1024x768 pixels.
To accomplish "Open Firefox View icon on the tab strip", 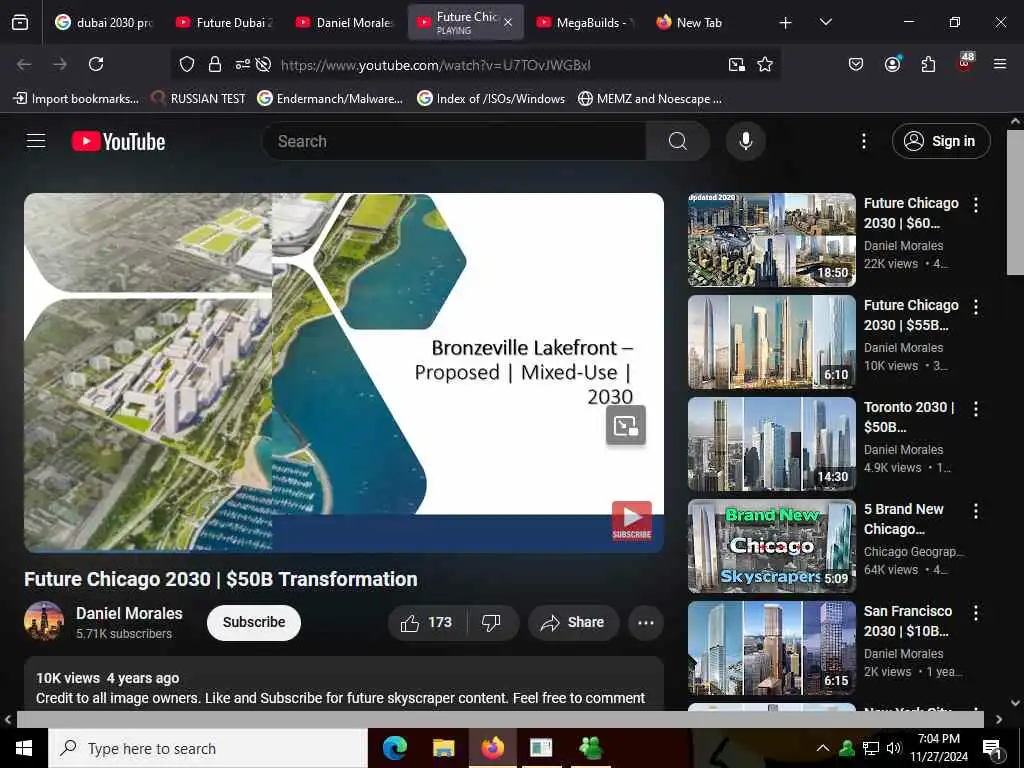I will 20,23.
